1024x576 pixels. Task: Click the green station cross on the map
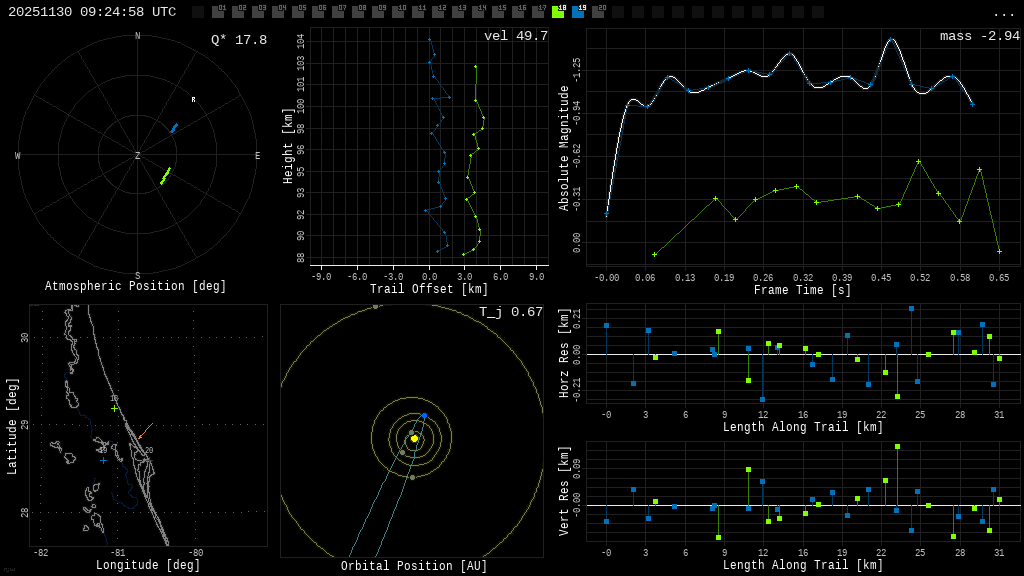(114, 408)
